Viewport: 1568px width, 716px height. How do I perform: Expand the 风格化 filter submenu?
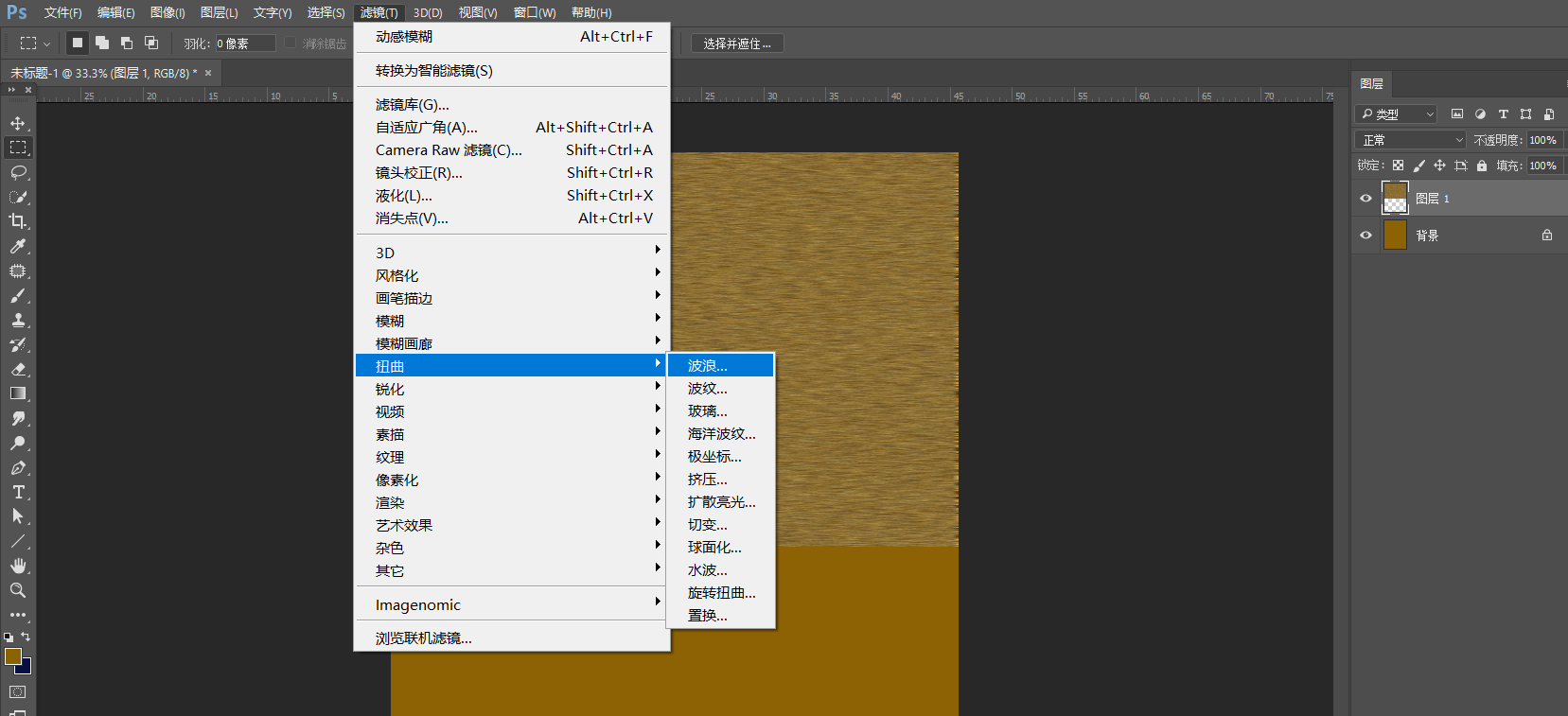[x=512, y=275]
